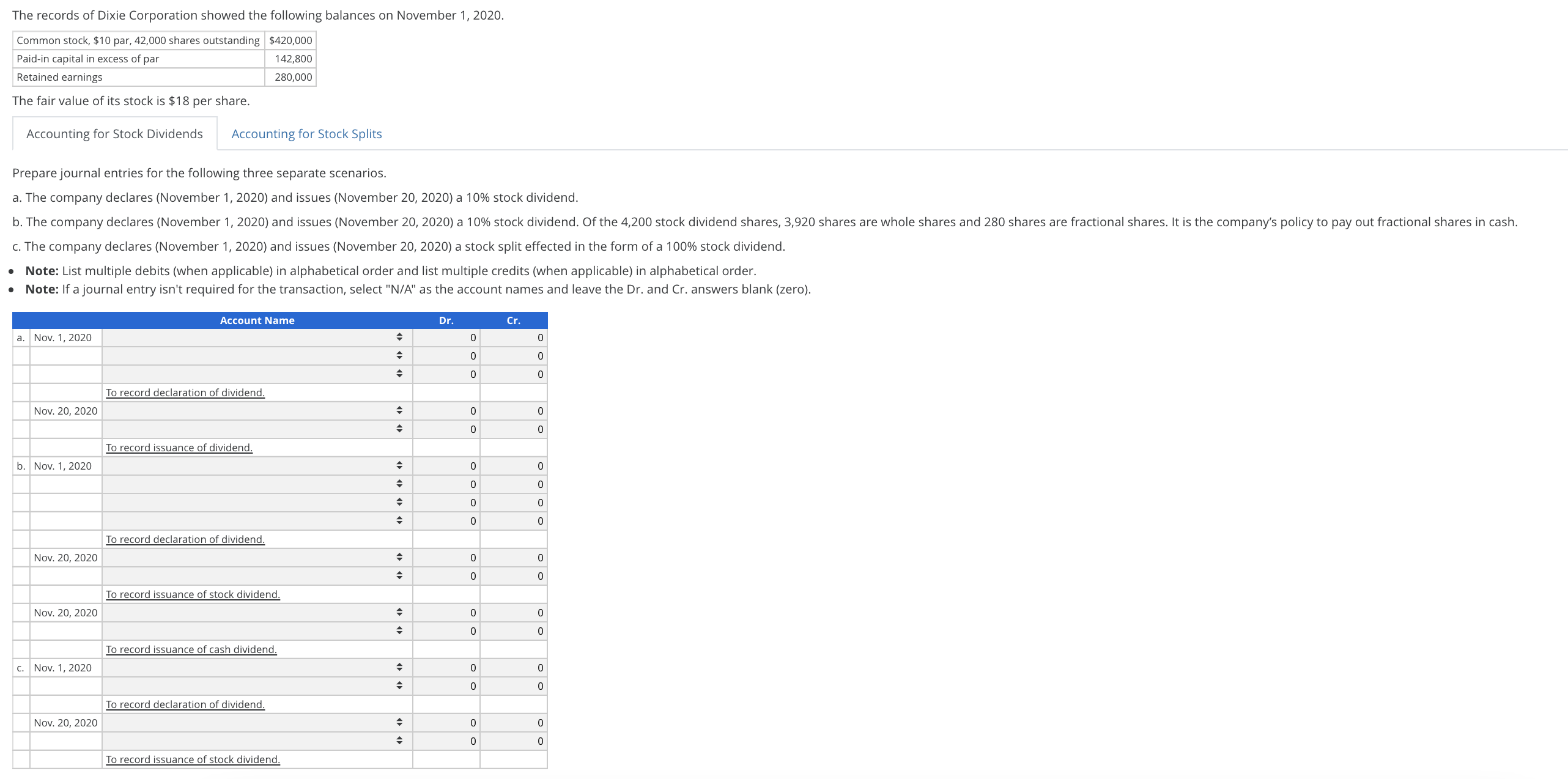Screen dimensions: 1568x779
Task: Open second account dropdown in scenario a declaration
Action: 257,356
